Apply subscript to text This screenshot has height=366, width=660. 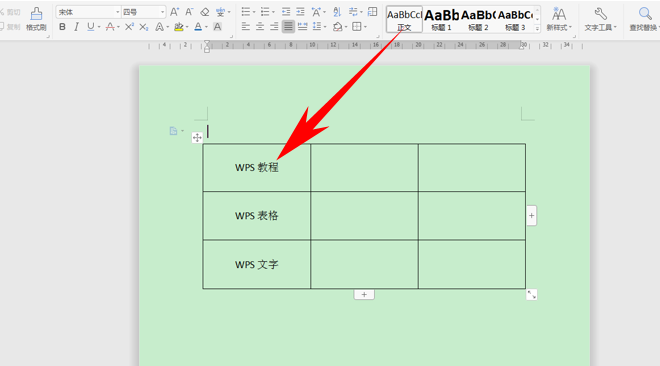[144, 27]
